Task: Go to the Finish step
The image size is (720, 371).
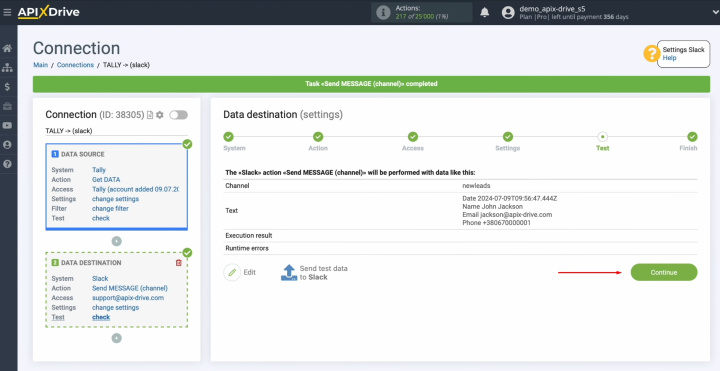Action: 692,136
